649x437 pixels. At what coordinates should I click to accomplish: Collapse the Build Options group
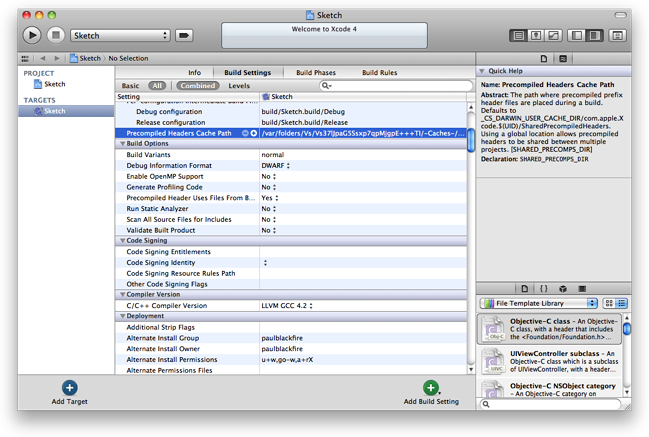coord(123,144)
